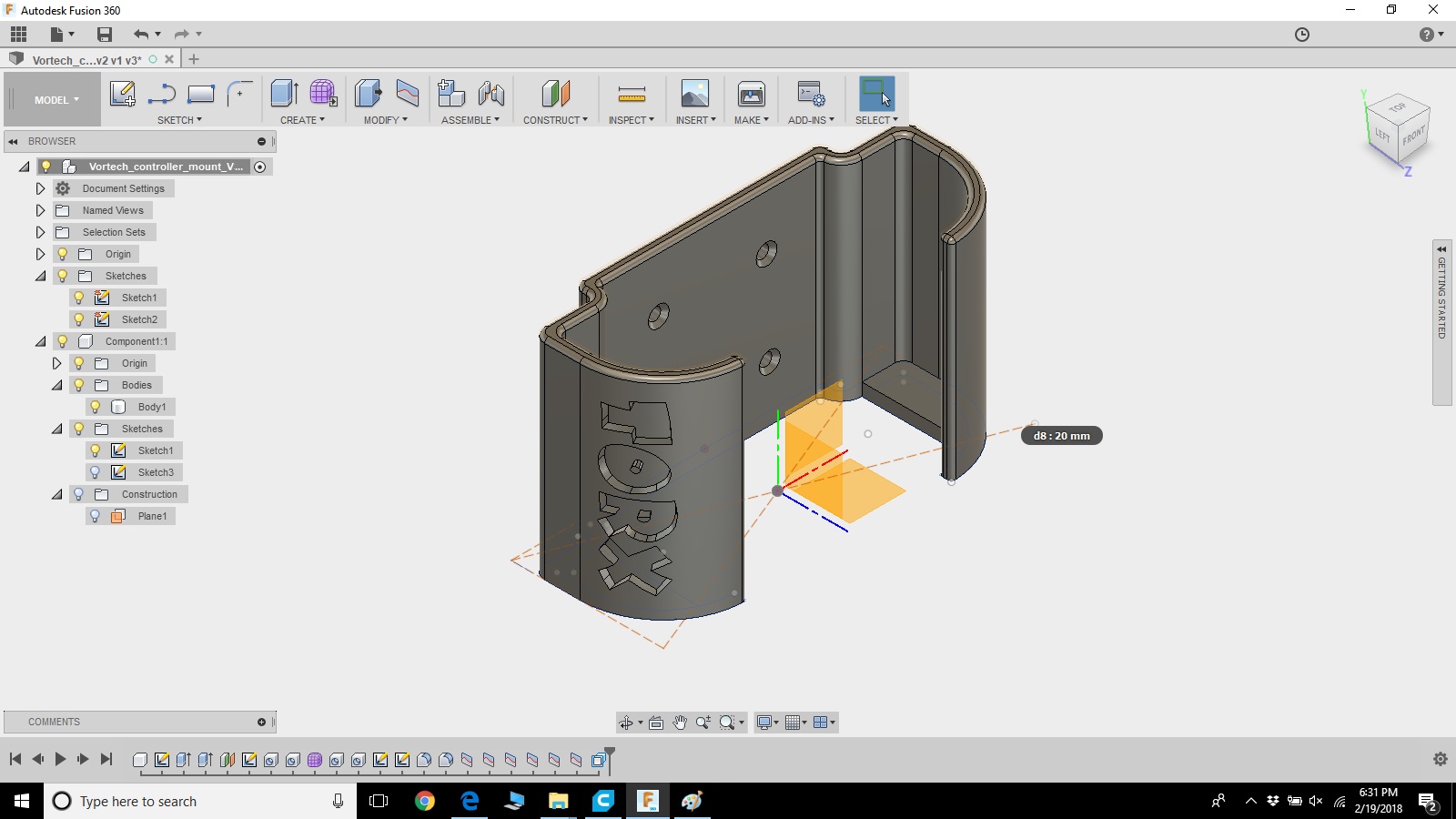Click the Press Pull modify icon
The height and width of the screenshot is (819, 1456).
tap(369, 93)
